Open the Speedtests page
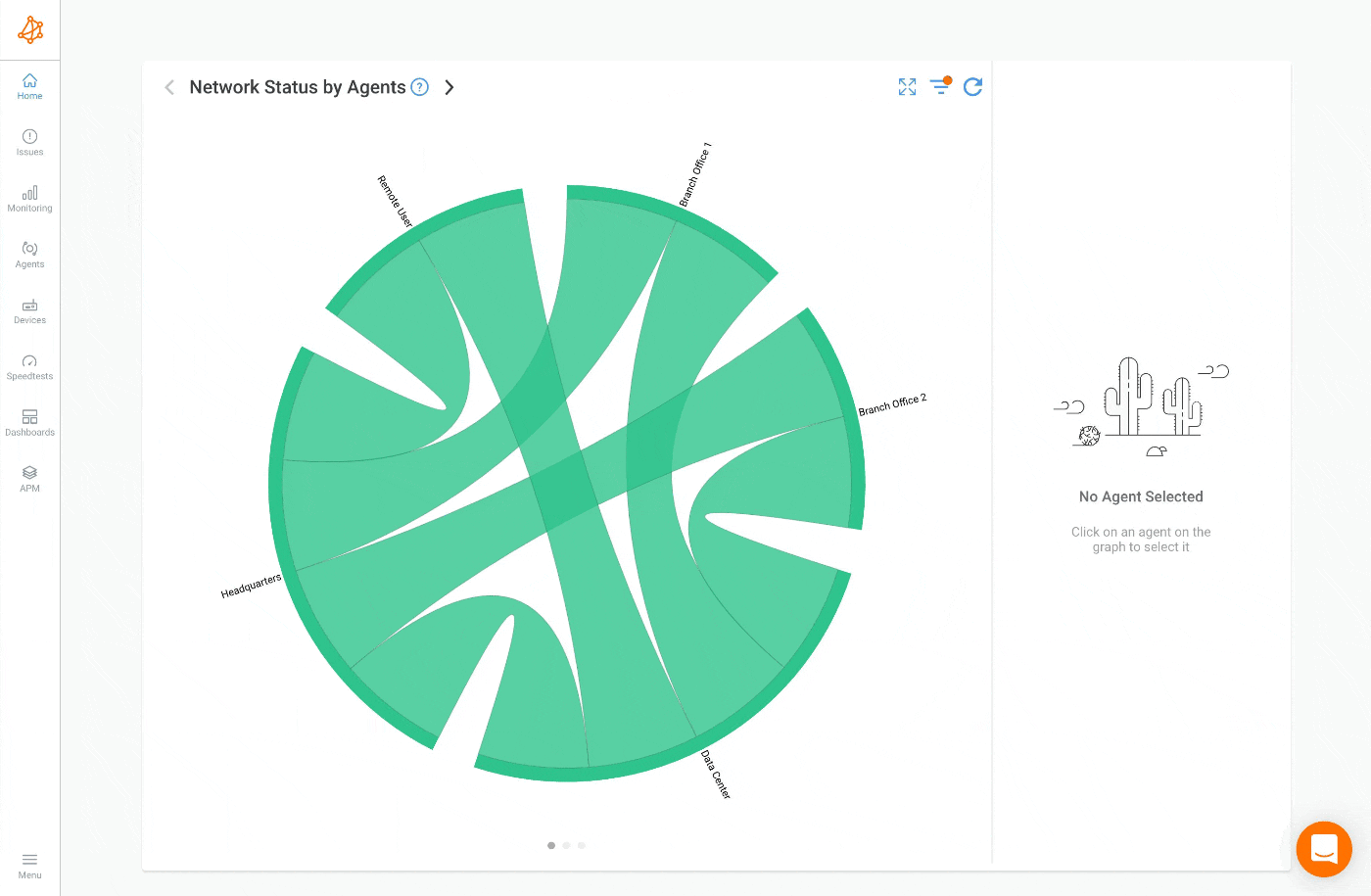The height and width of the screenshot is (896, 1371). point(29,366)
